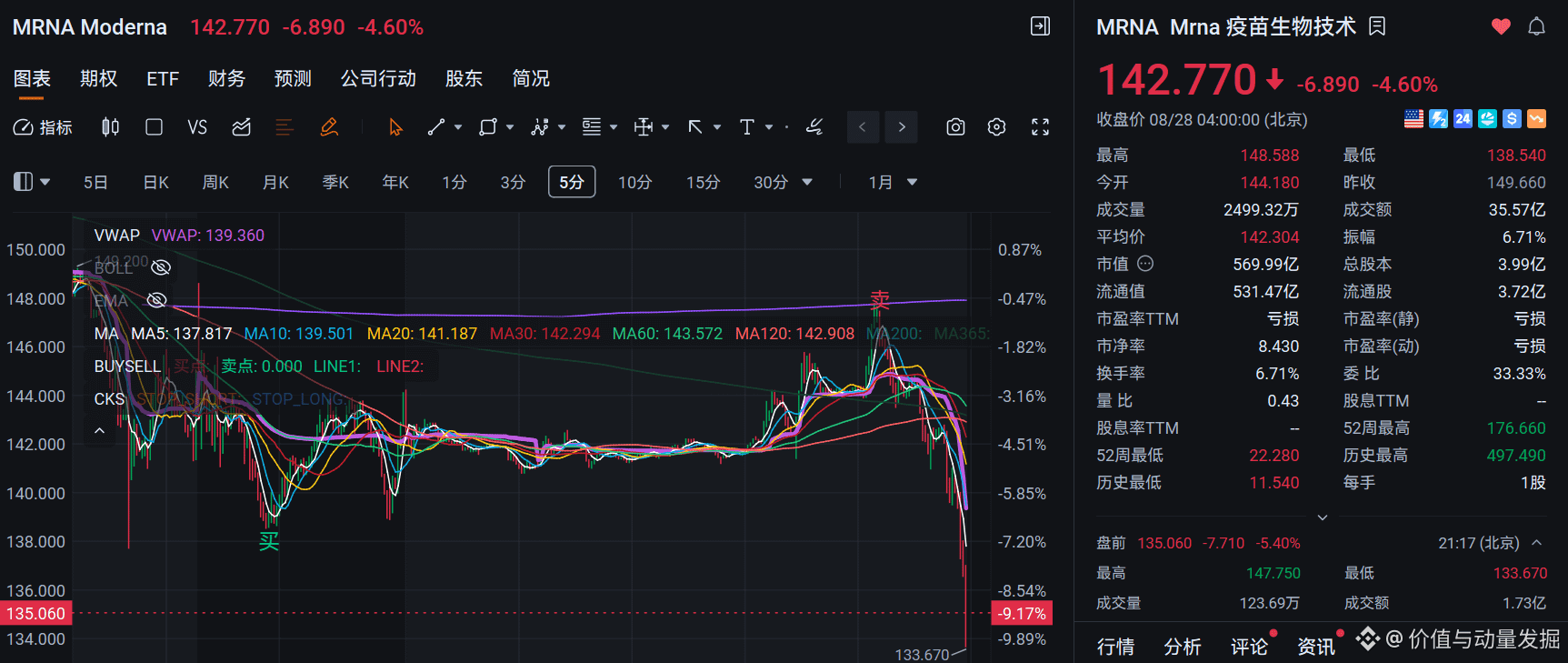The height and width of the screenshot is (663, 1568).
Task: Click the info icon beside 市值
Action: click(x=1145, y=264)
